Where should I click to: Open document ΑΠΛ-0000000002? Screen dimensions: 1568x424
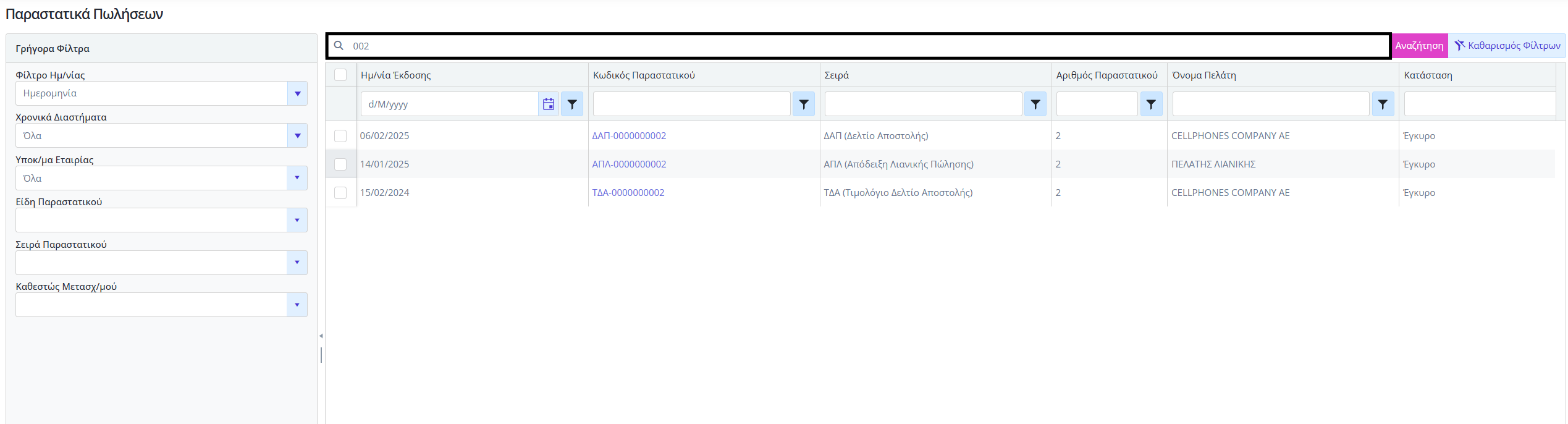629,164
